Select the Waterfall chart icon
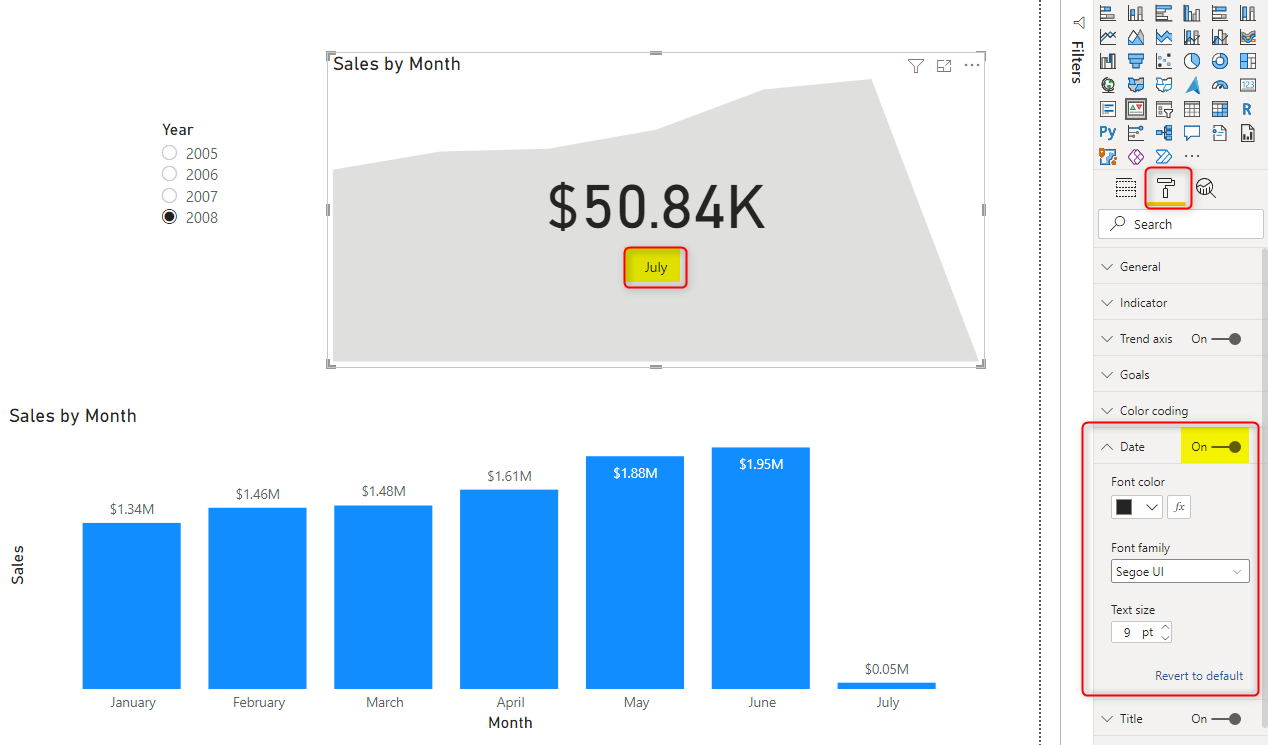Screen dimensions: 1268x745 tap(1108, 60)
